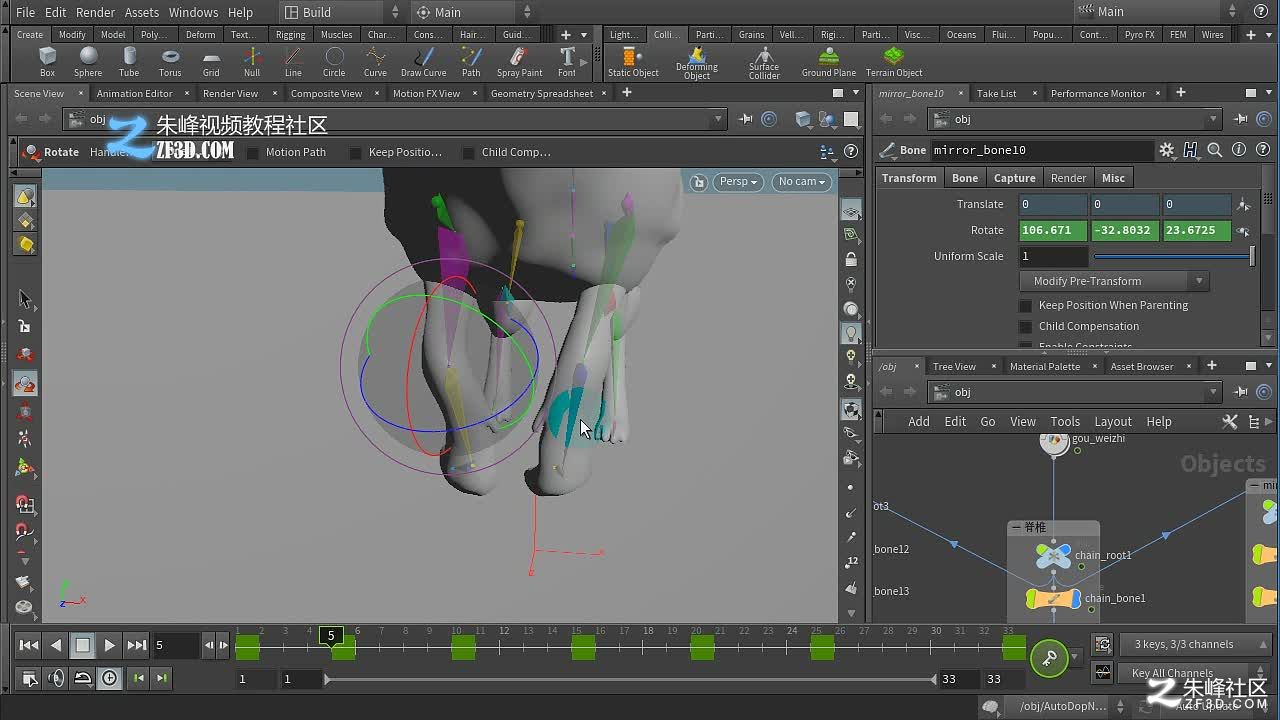This screenshot has height=720, width=1280.
Task: Open the No cam camera dropdown
Action: point(801,181)
